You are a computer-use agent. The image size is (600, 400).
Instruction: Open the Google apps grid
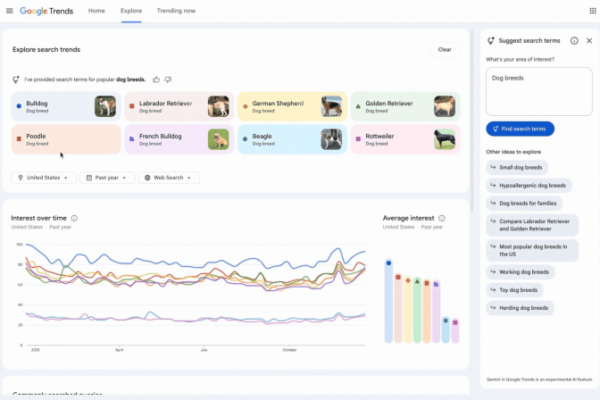(590, 10)
